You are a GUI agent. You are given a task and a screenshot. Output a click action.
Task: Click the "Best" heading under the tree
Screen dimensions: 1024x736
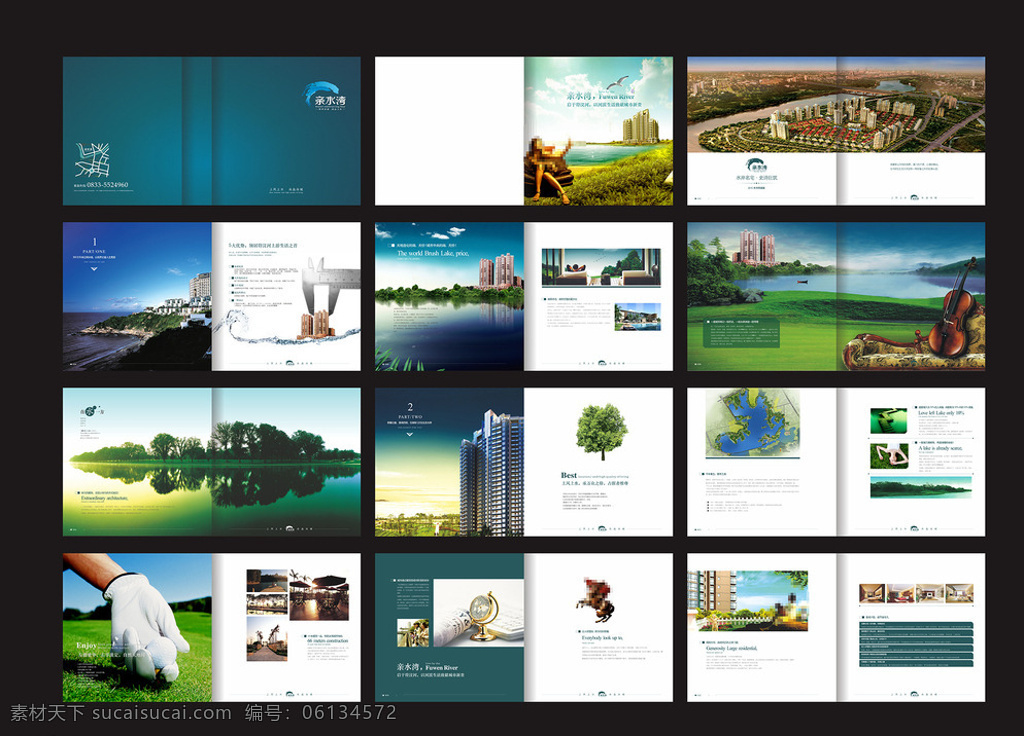[x=569, y=475]
